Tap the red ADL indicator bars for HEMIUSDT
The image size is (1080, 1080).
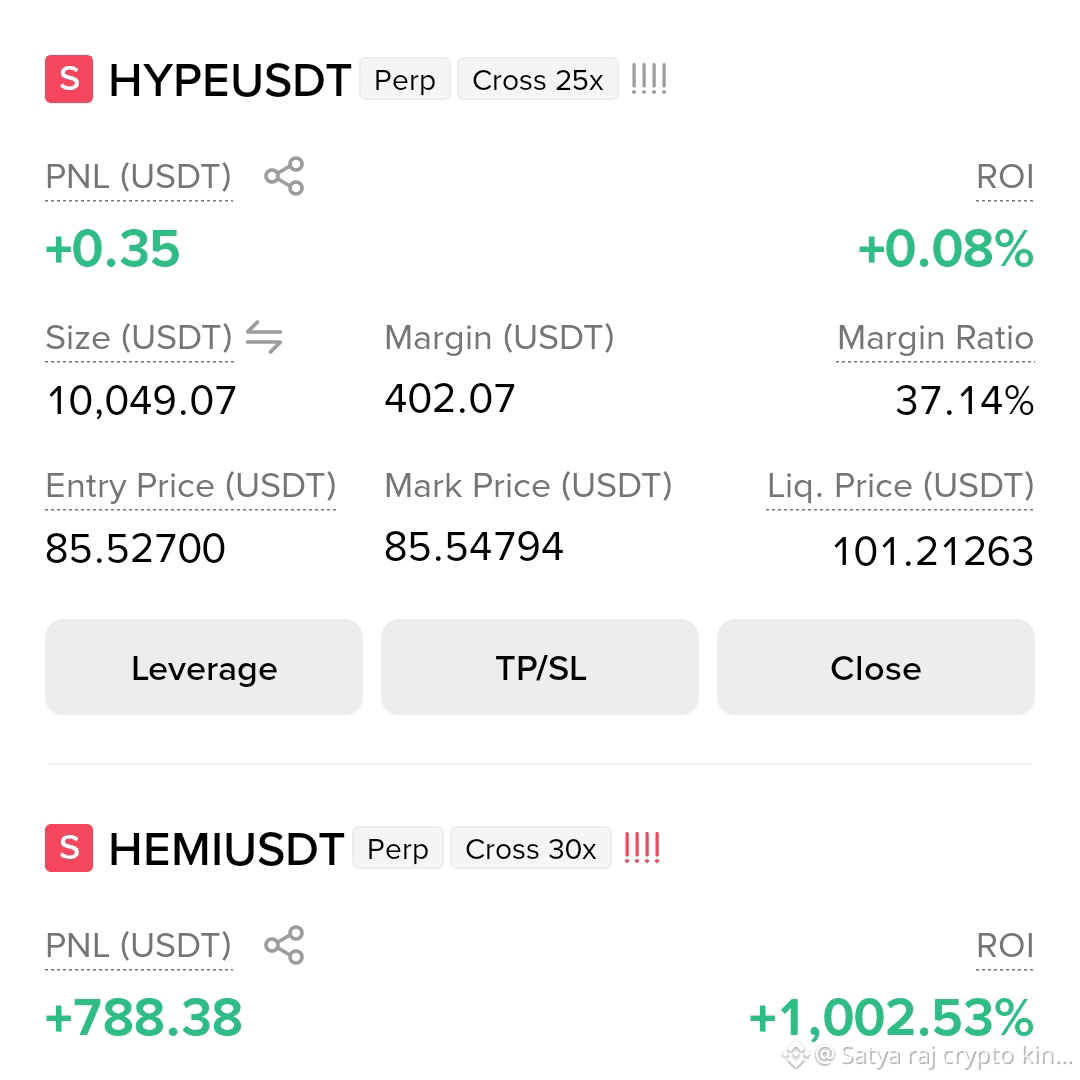642,848
